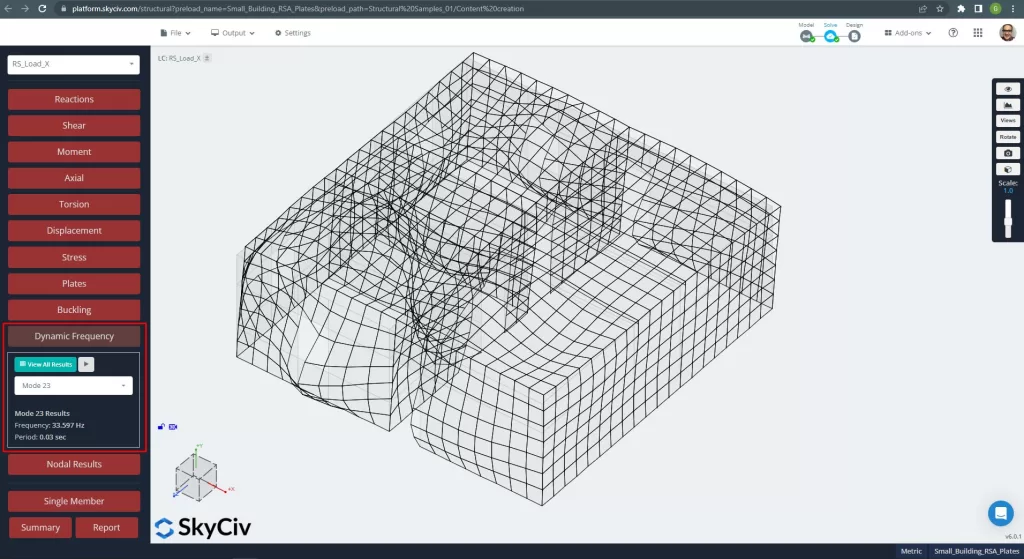Open the Solve stage cloud icon
1024x559 pixels.
[831, 37]
